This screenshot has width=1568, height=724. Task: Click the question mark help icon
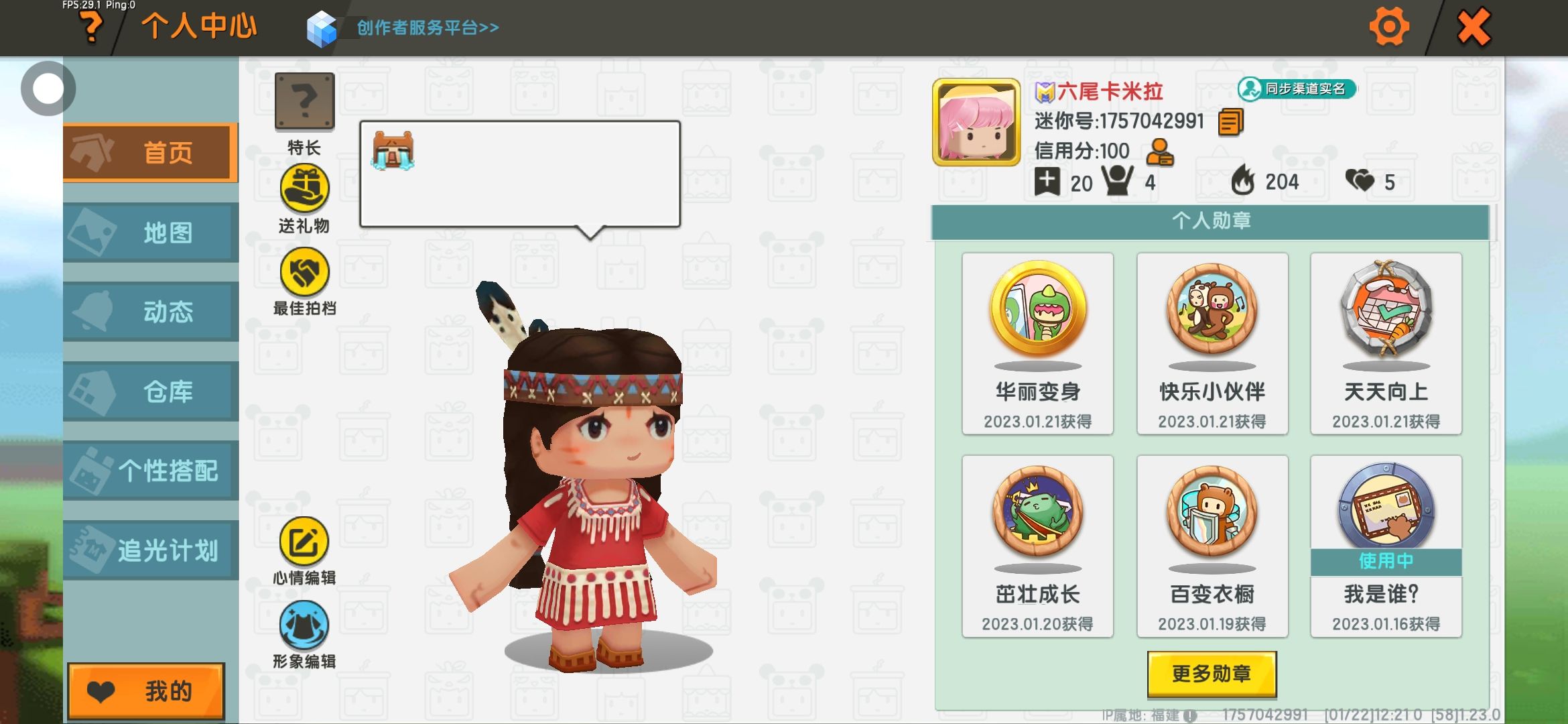tap(90, 27)
